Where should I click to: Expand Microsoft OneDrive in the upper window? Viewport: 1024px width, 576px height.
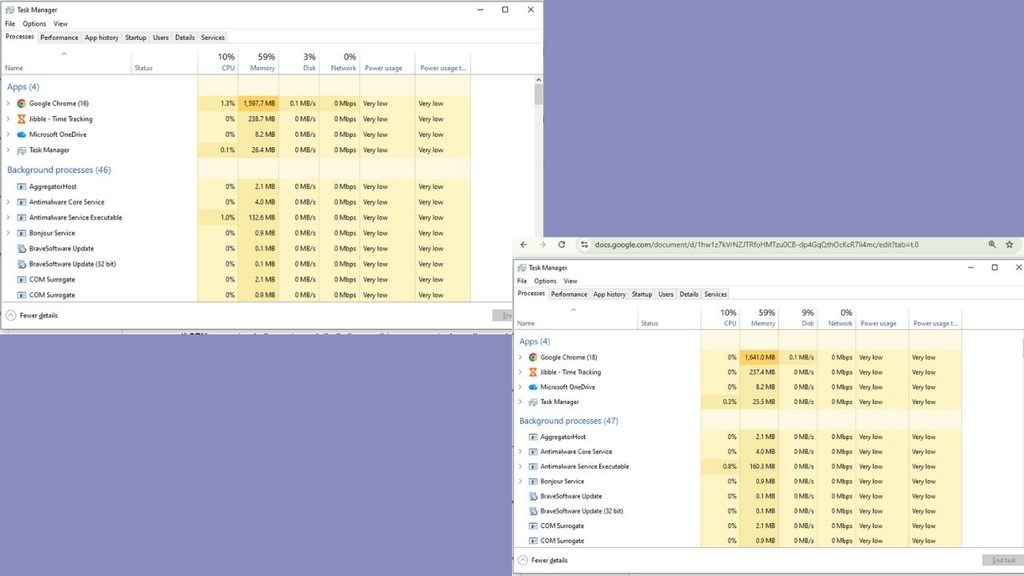[x=8, y=135]
